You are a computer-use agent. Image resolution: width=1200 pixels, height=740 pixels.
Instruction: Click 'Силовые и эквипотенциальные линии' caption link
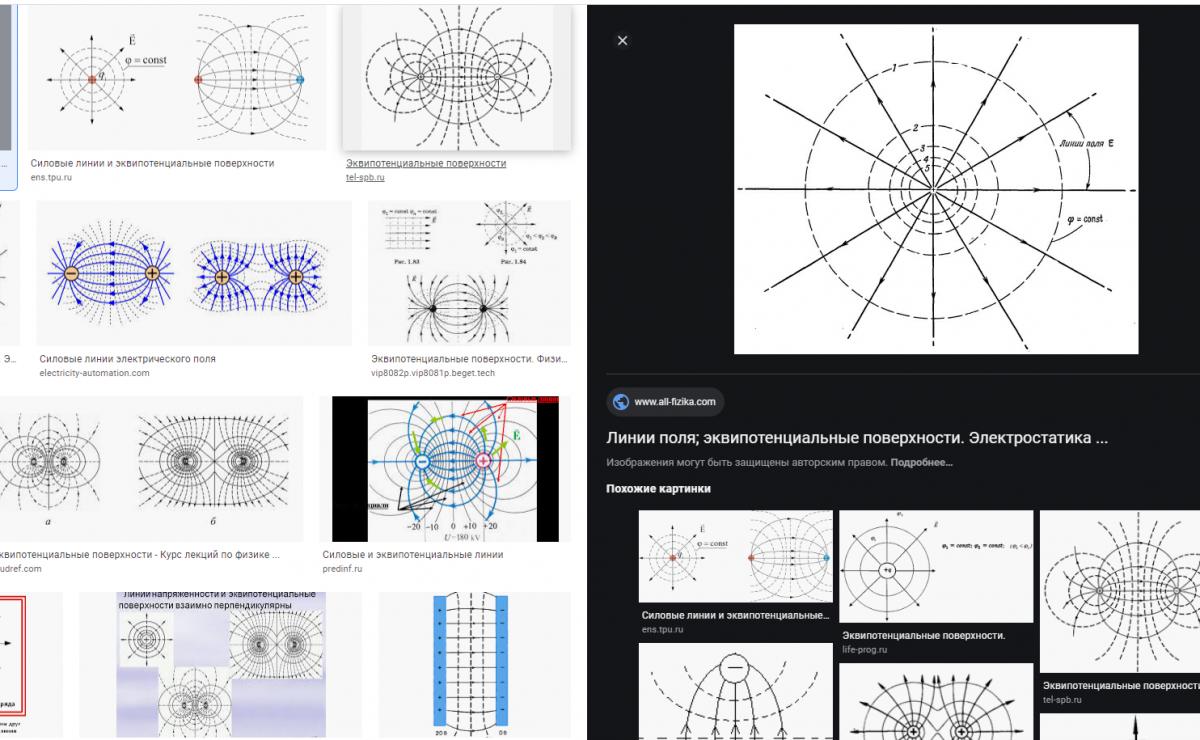pos(412,554)
